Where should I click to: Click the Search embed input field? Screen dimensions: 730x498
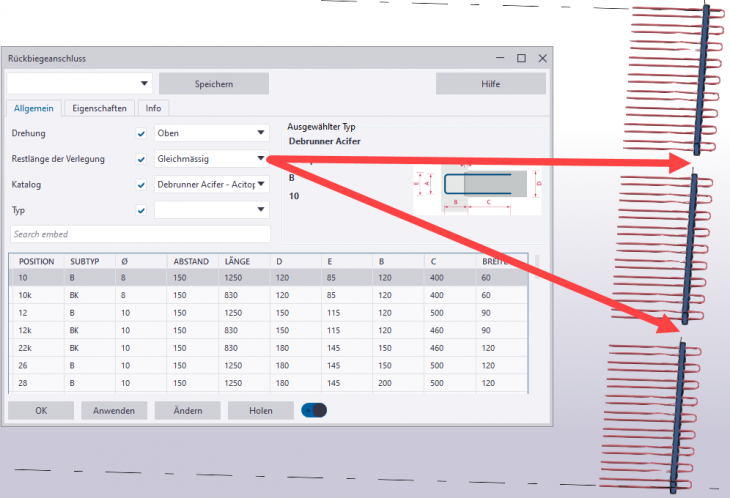pos(140,234)
